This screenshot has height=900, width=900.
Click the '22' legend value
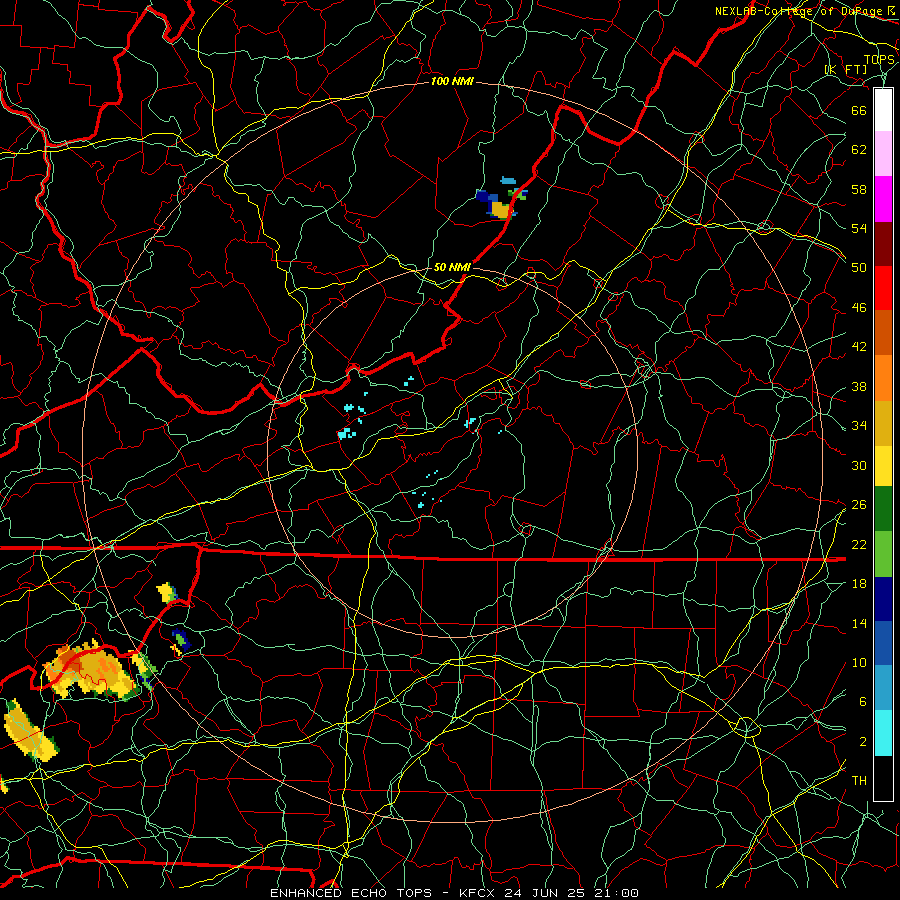click(859, 545)
